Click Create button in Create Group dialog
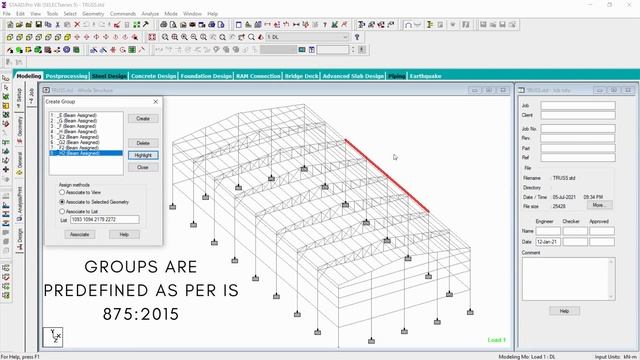This screenshot has width=640, height=360. click(x=143, y=118)
